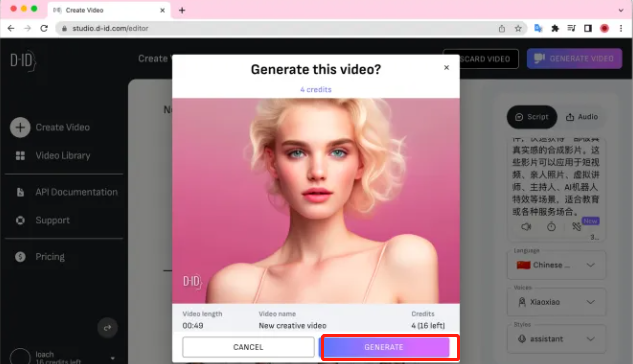Click the red profile icon in toolbar

point(604,28)
